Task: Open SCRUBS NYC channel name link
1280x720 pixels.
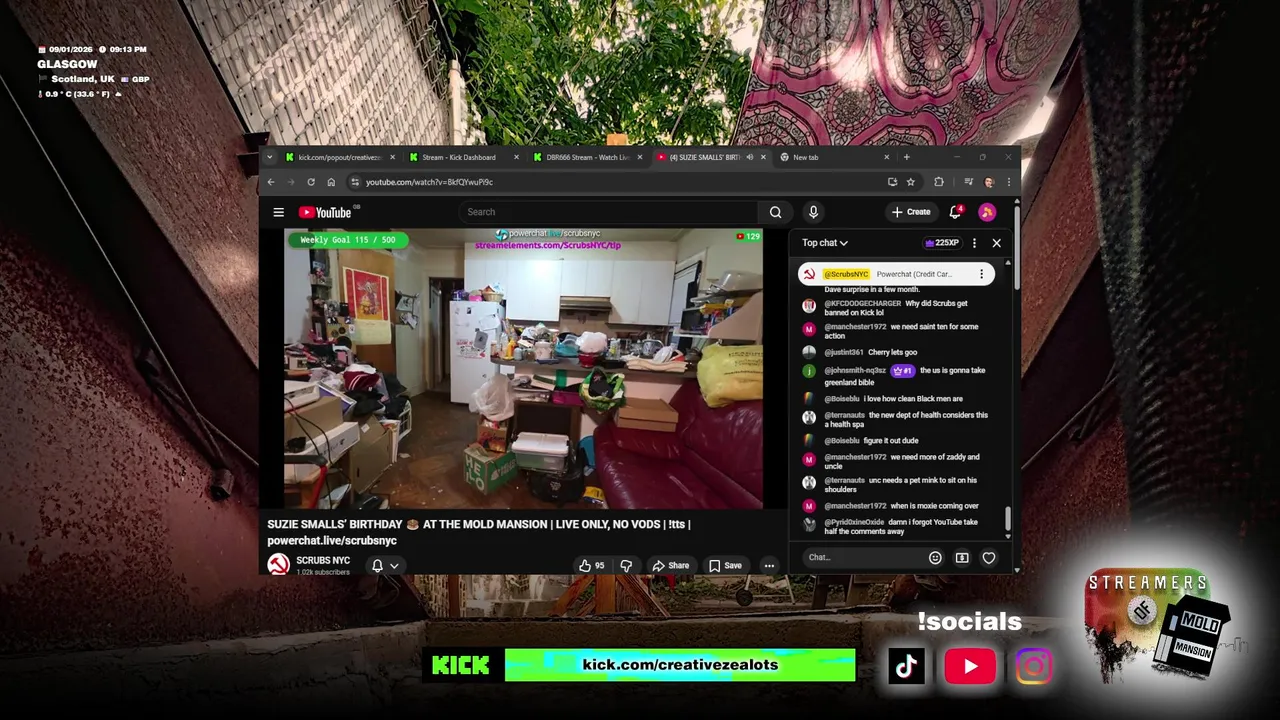Action: coord(323,561)
